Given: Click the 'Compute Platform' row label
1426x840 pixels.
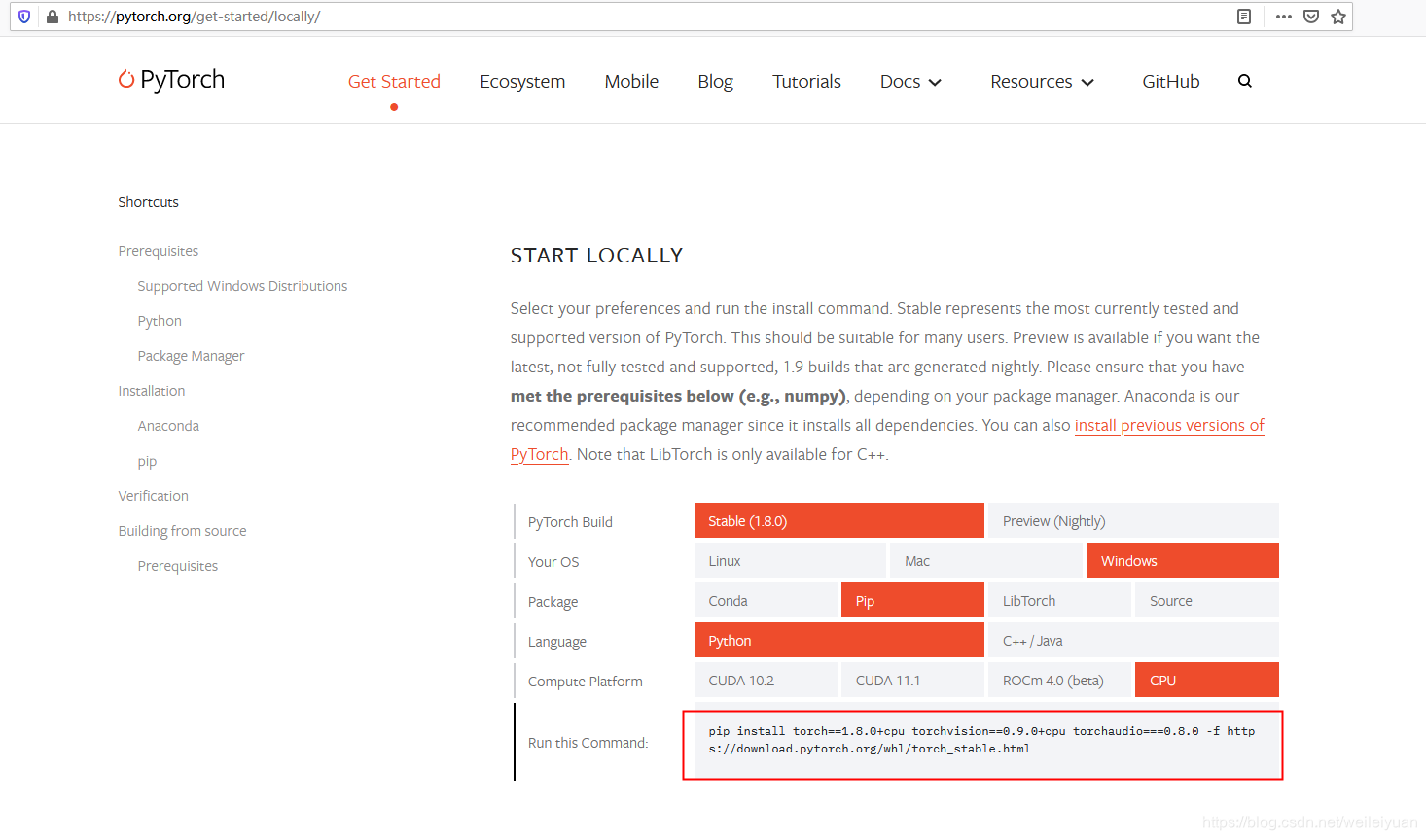Looking at the screenshot, I should pos(586,682).
